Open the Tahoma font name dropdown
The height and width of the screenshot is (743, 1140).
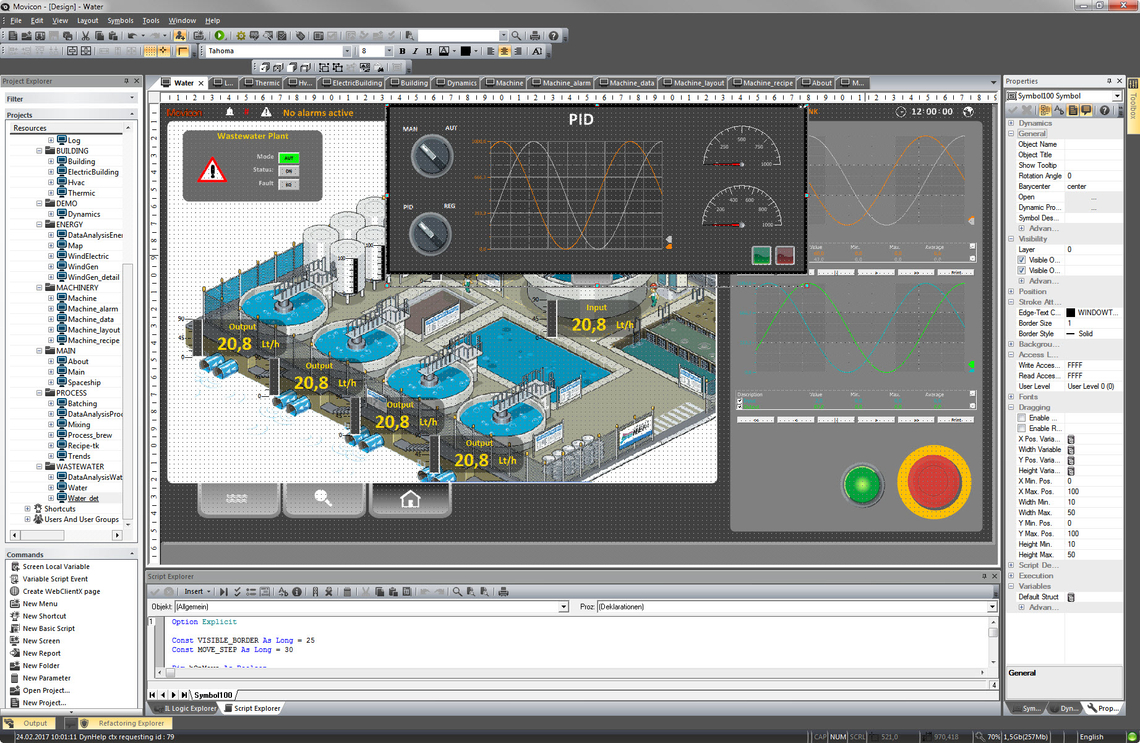click(x=347, y=51)
